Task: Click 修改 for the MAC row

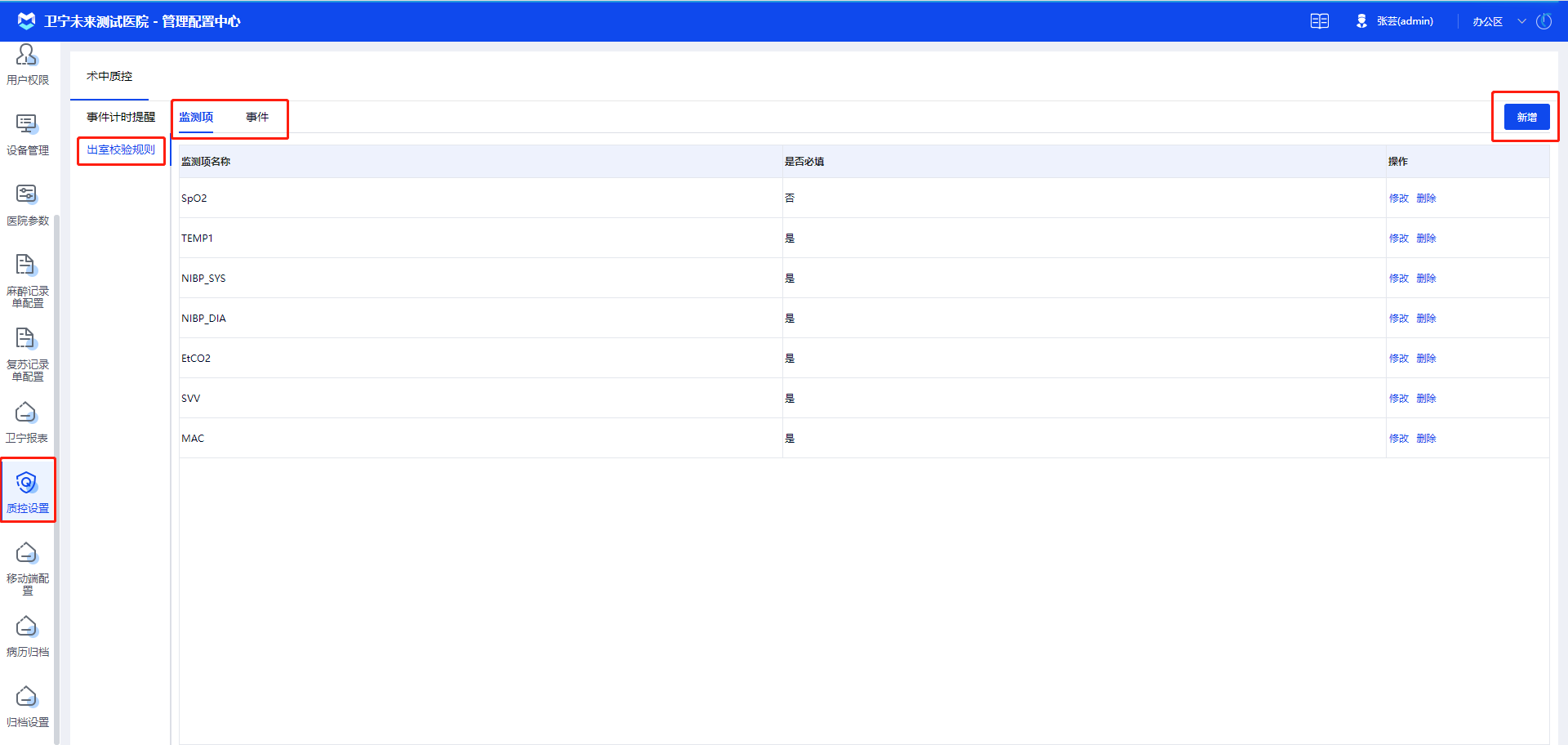Action: click(x=1399, y=438)
